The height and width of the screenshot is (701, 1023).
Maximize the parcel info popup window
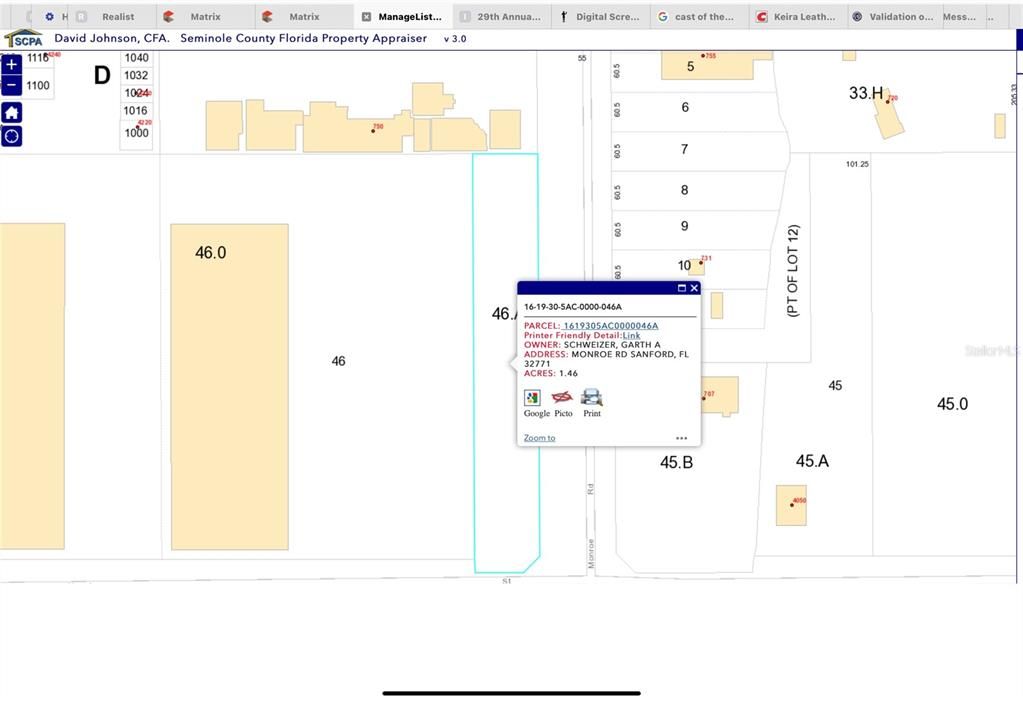pyautogui.click(x=680, y=288)
